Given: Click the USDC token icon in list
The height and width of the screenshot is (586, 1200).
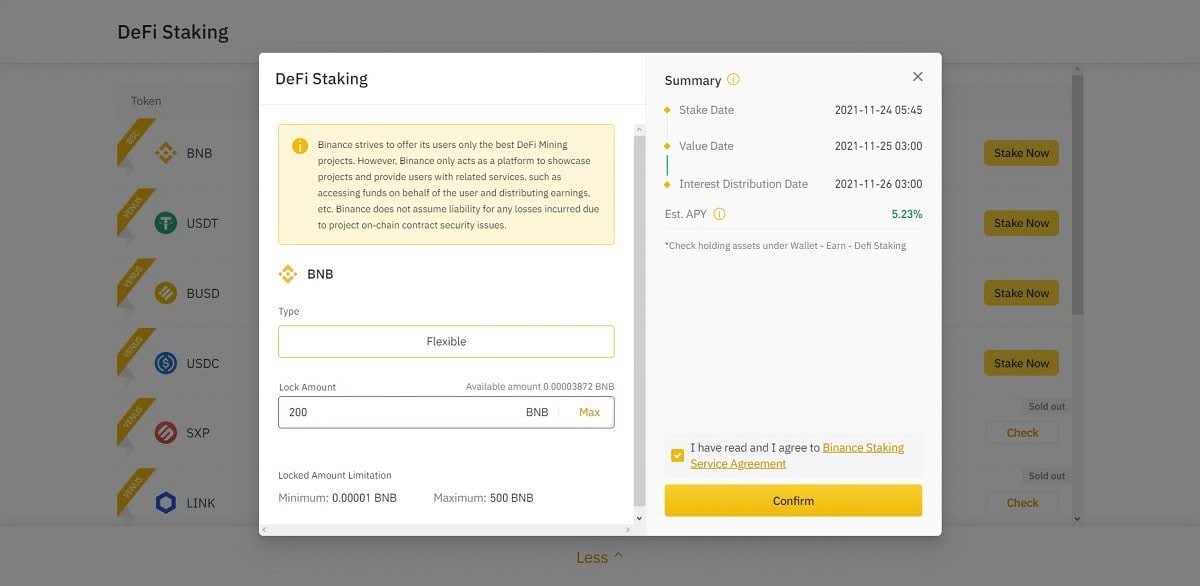Looking at the screenshot, I should (x=166, y=363).
